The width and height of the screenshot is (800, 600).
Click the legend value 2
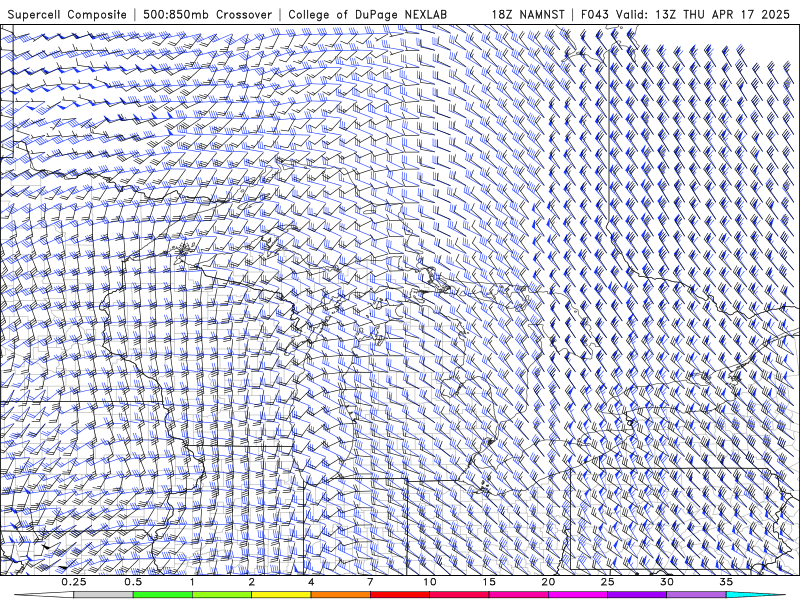click(252, 582)
